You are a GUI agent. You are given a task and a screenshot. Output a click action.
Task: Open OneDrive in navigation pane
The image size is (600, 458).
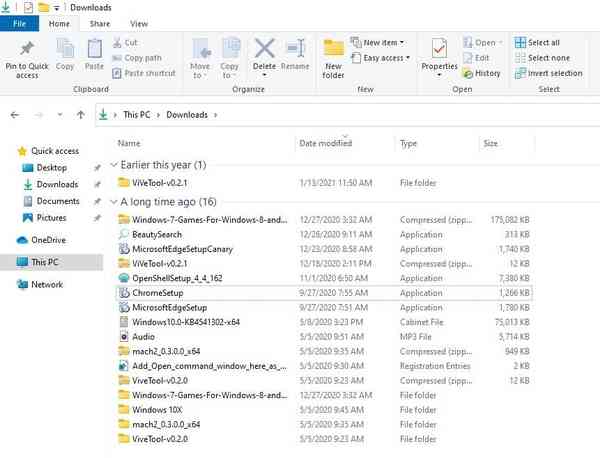tap(42, 240)
